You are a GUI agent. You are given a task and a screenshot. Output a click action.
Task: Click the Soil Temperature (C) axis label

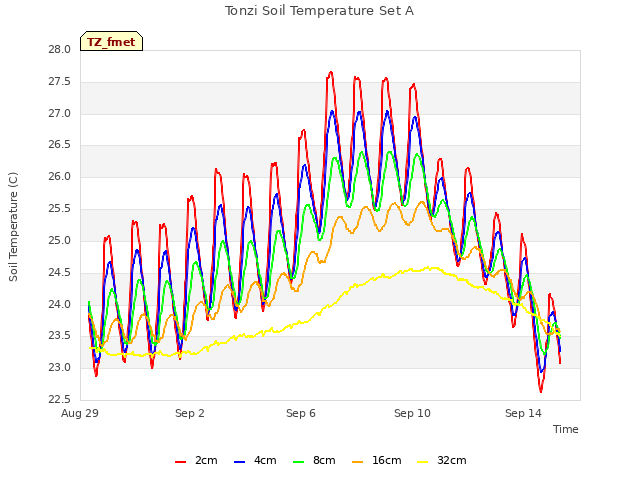point(13,227)
